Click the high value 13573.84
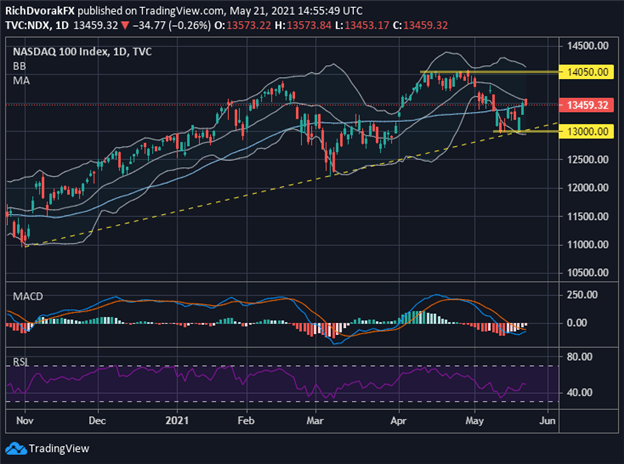Screen dimensions: 624x464 coord(309,25)
